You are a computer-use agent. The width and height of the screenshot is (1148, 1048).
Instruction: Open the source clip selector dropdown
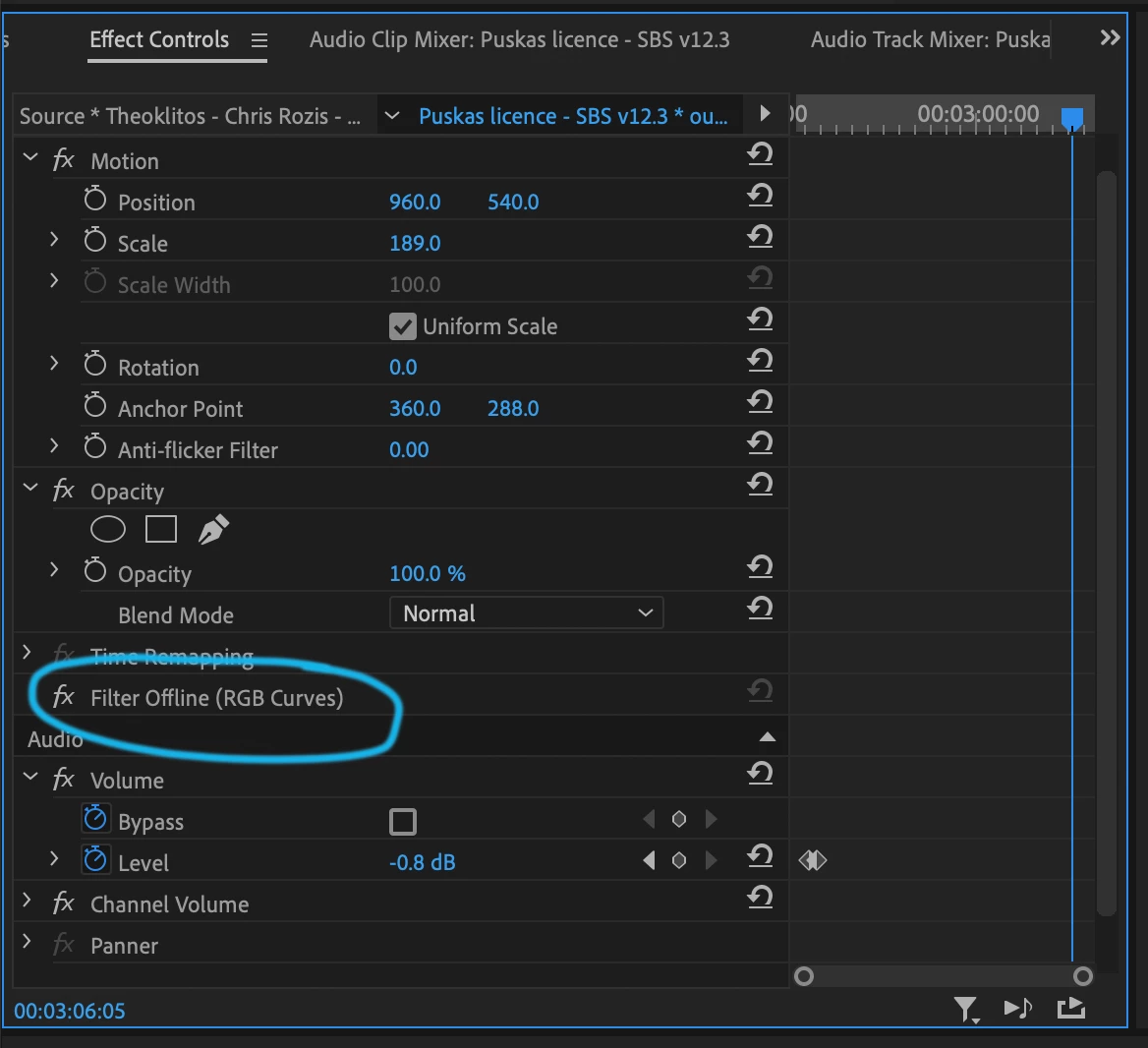[392, 115]
